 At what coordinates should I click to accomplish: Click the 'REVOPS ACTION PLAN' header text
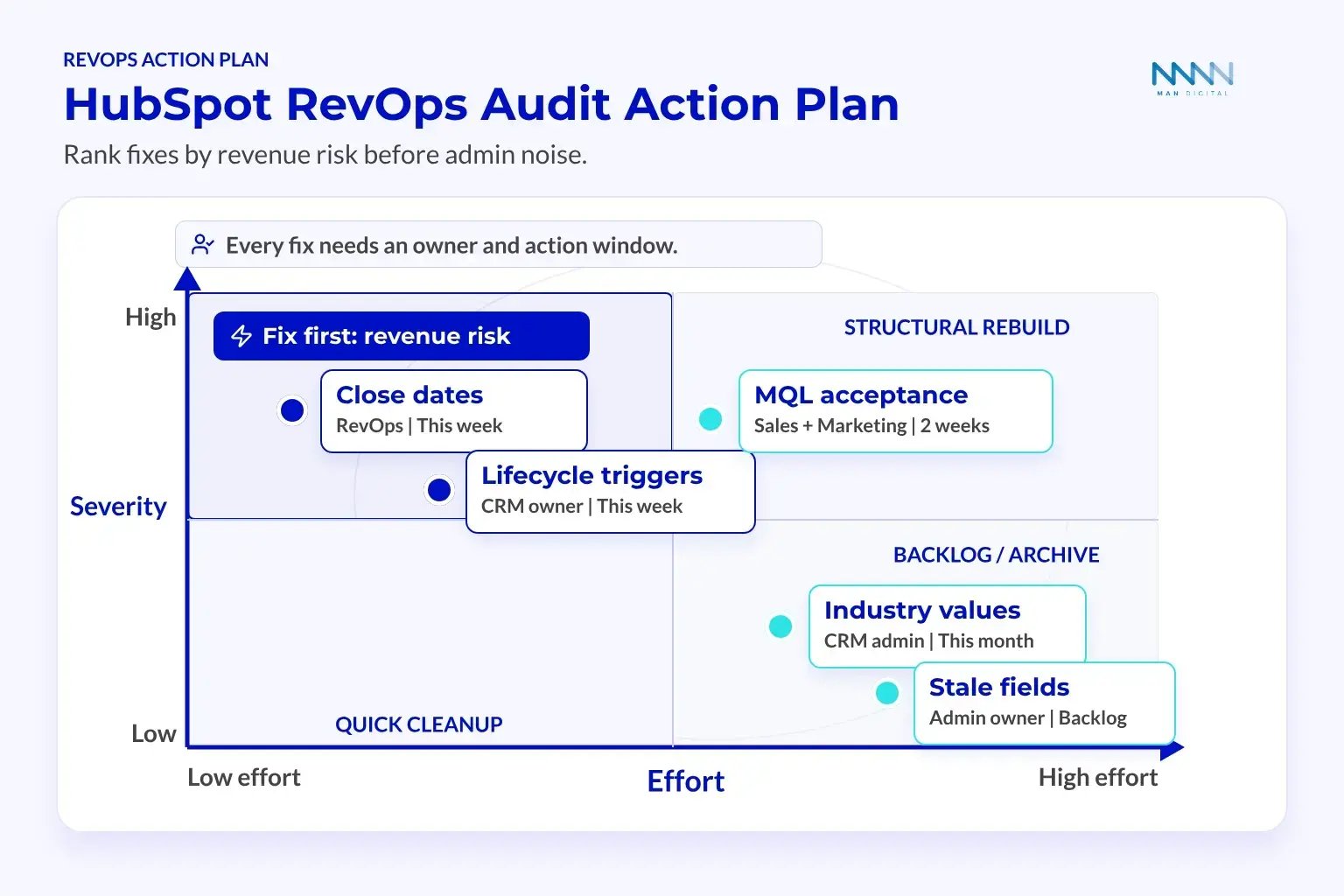[166, 60]
